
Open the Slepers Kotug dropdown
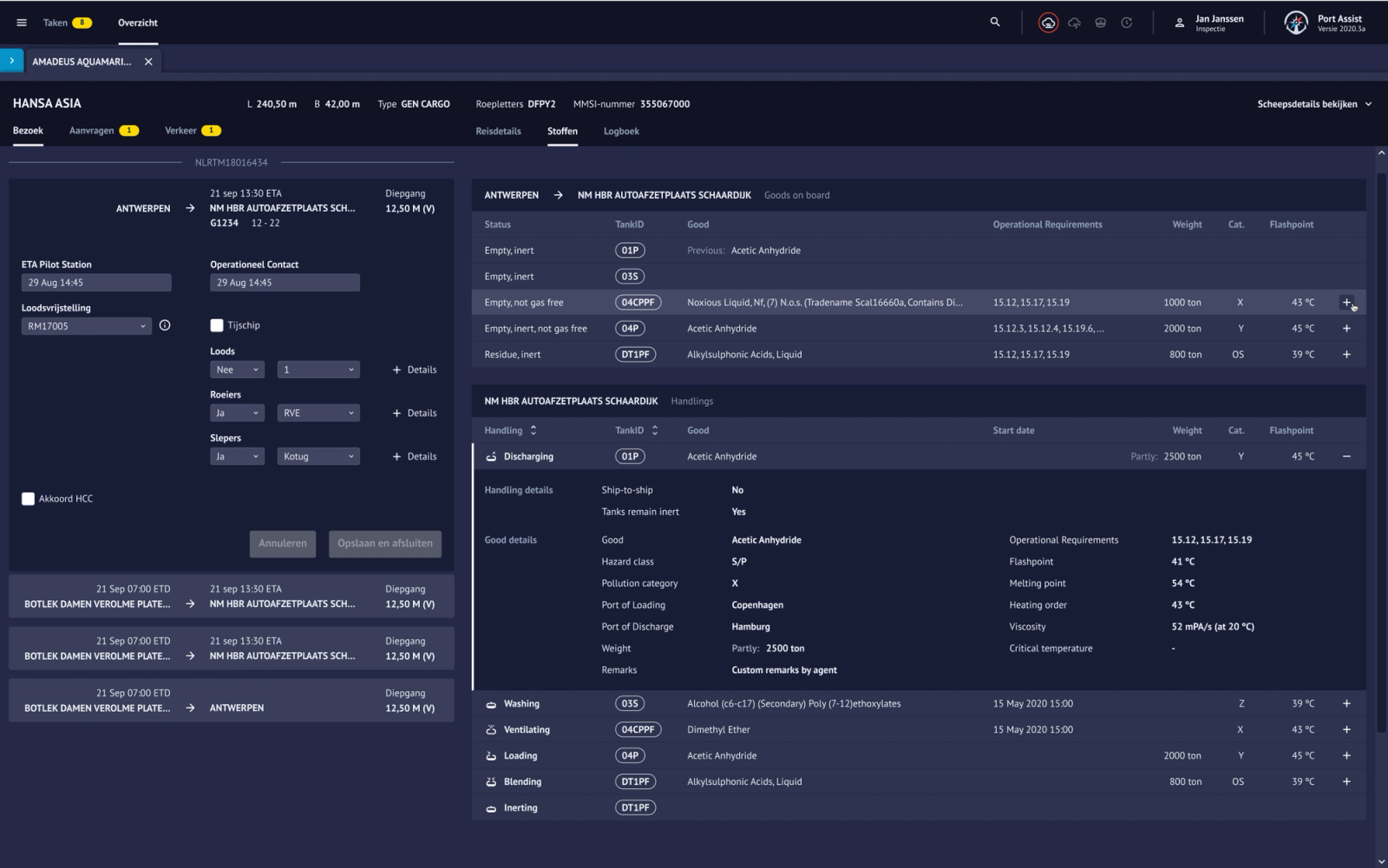318,456
